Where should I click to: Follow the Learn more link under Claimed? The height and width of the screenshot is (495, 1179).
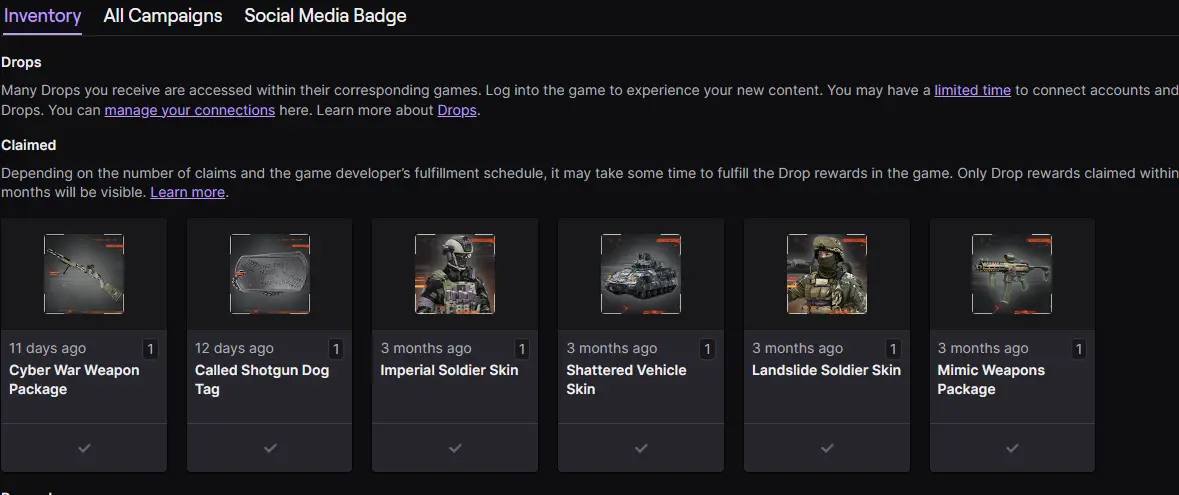point(187,192)
